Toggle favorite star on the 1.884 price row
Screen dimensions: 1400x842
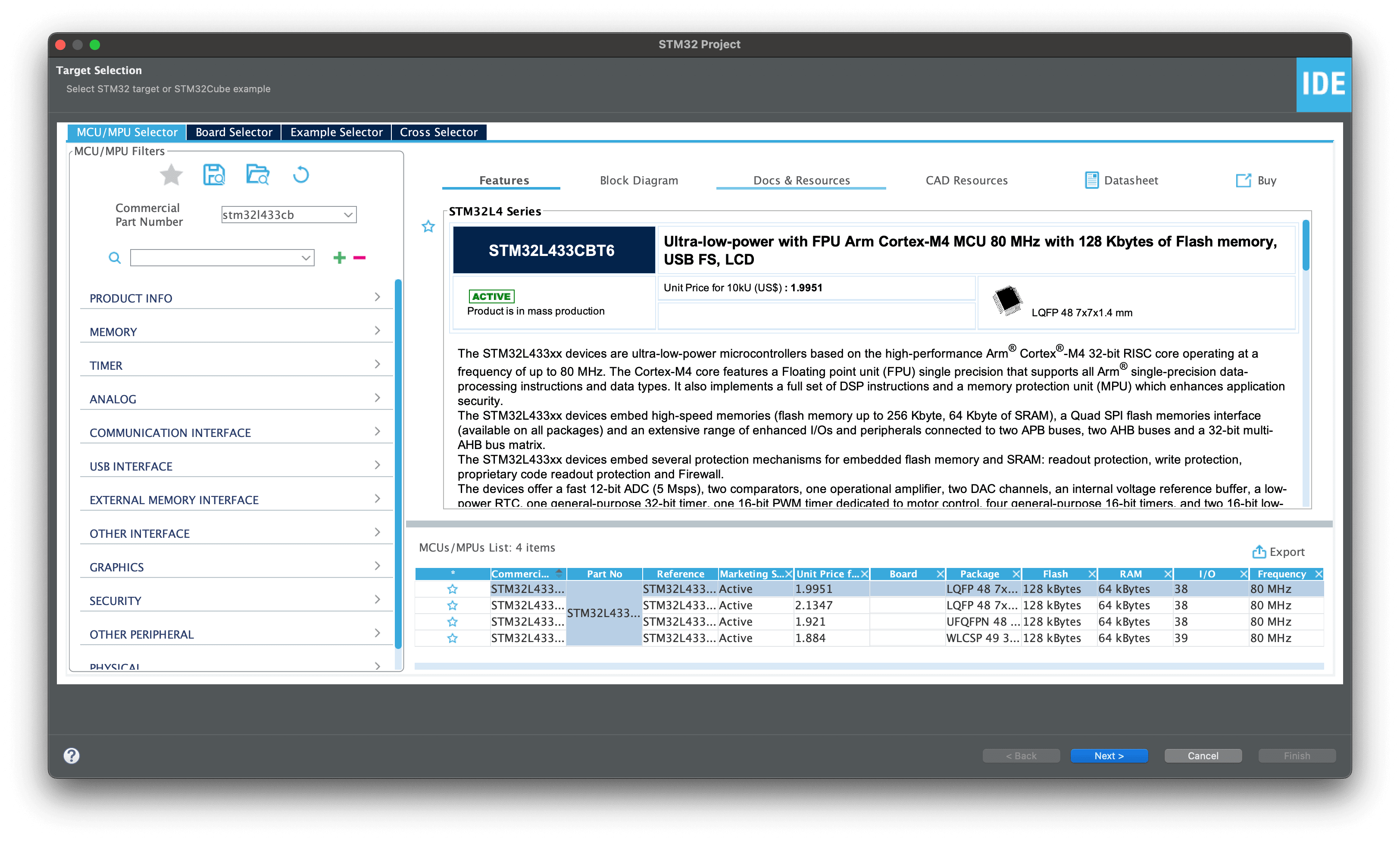[x=452, y=638]
